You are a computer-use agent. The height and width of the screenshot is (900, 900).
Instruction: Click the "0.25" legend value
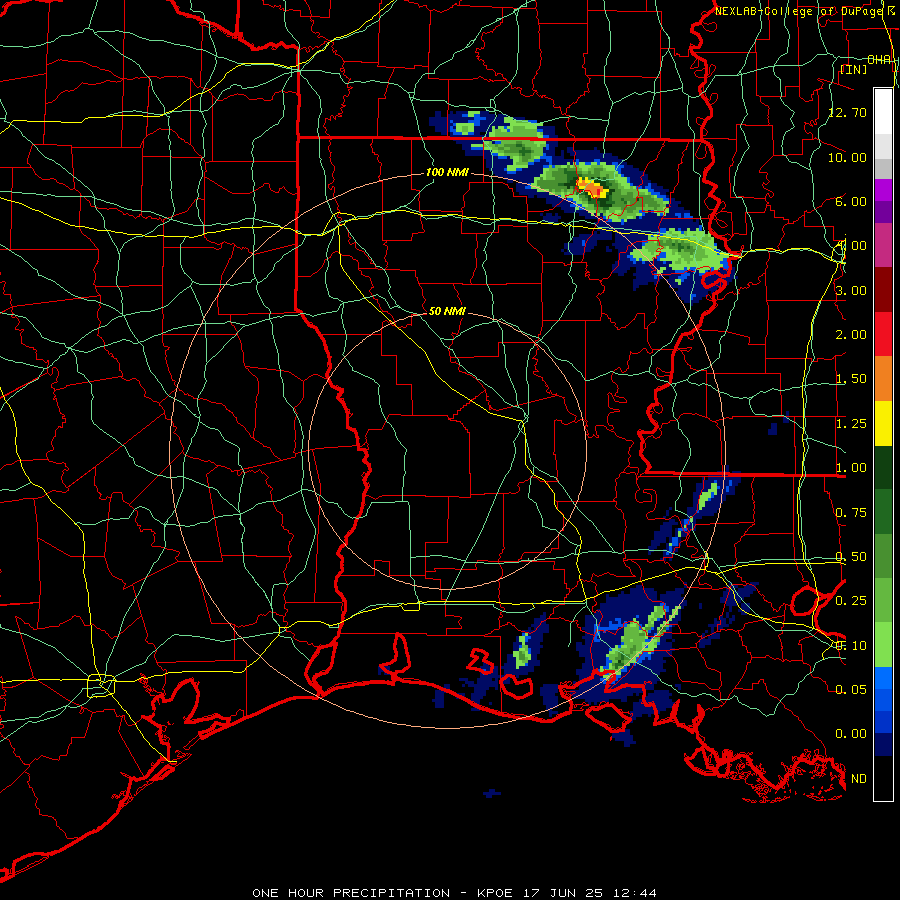pyautogui.click(x=851, y=601)
